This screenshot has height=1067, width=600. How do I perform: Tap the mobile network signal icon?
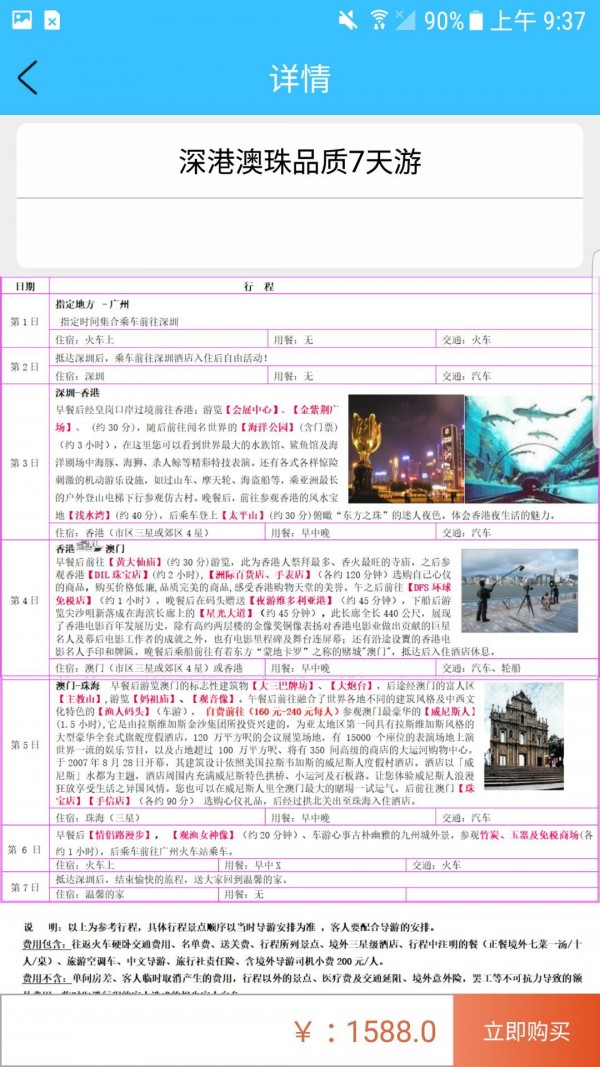405,20
